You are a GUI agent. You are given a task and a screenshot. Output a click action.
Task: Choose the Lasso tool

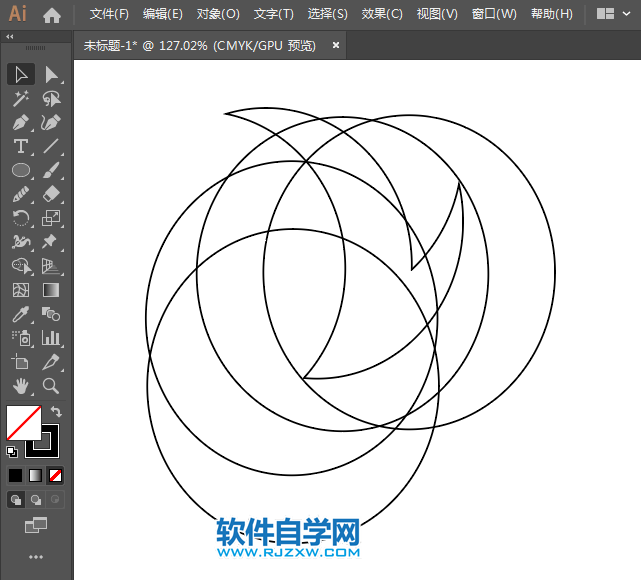coord(51,99)
